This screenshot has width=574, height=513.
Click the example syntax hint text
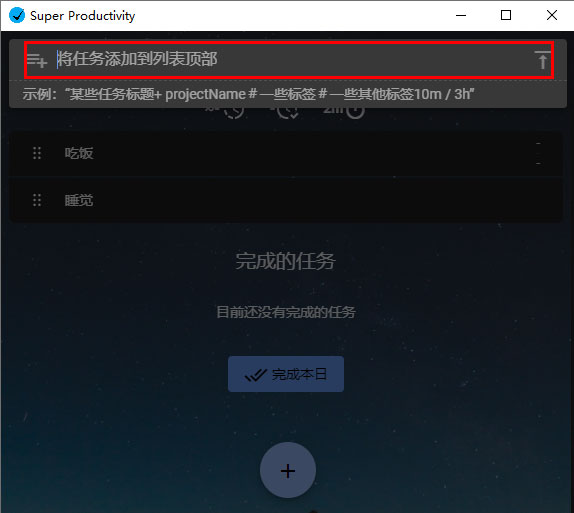point(248,94)
